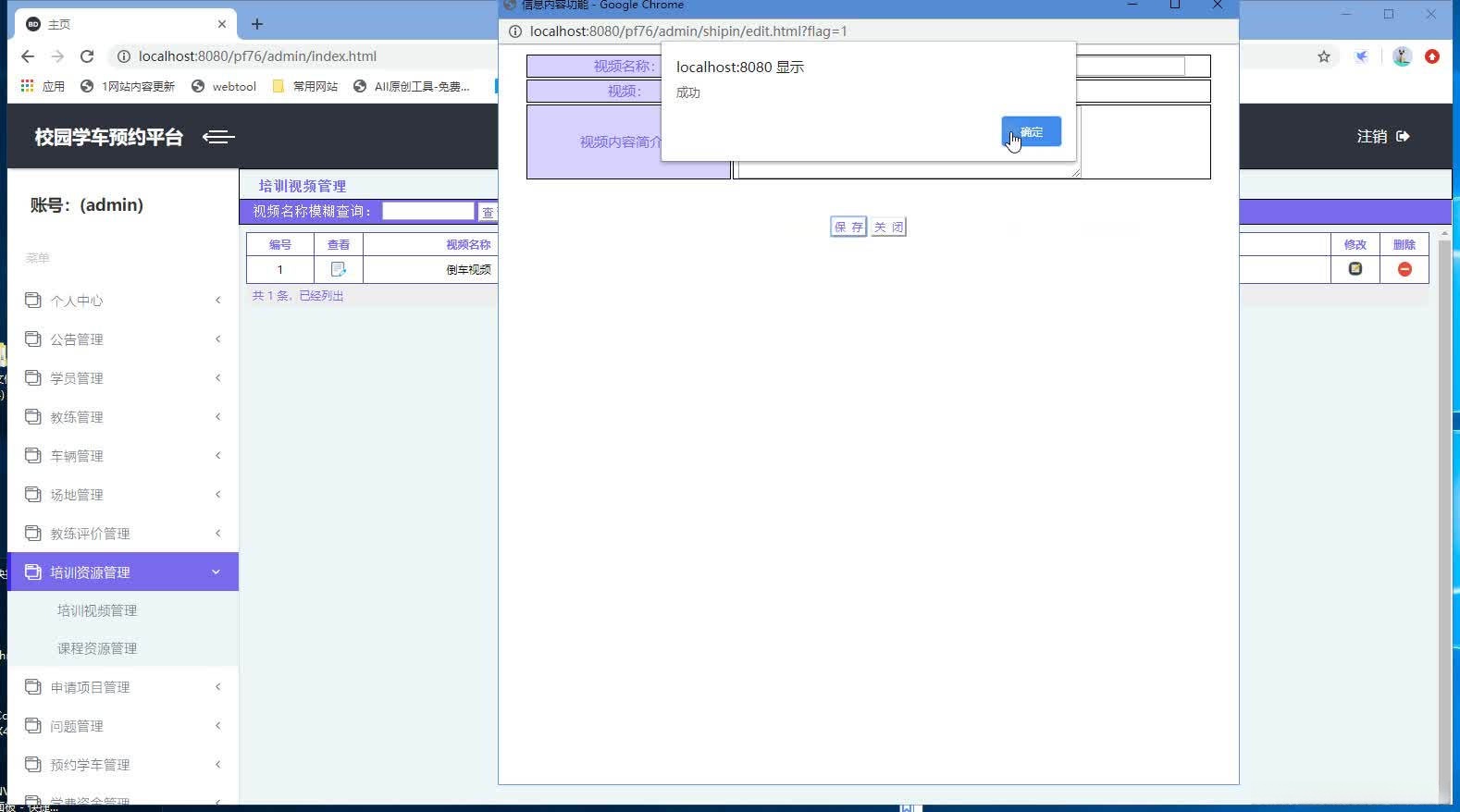1460x812 pixels.
Task: Click the 公告管理 menu icon
Action: 33,338
